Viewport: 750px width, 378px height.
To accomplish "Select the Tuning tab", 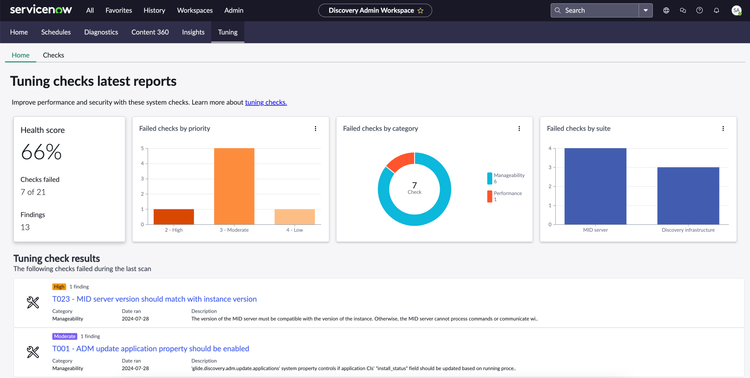I will coord(228,32).
